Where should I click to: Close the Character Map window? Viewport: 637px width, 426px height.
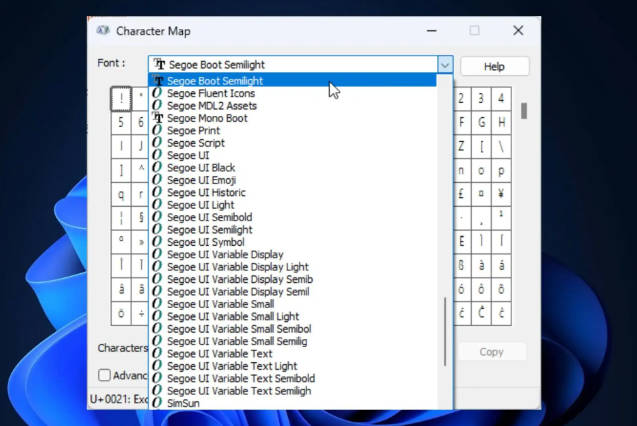pyautogui.click(x=518, y=30)
